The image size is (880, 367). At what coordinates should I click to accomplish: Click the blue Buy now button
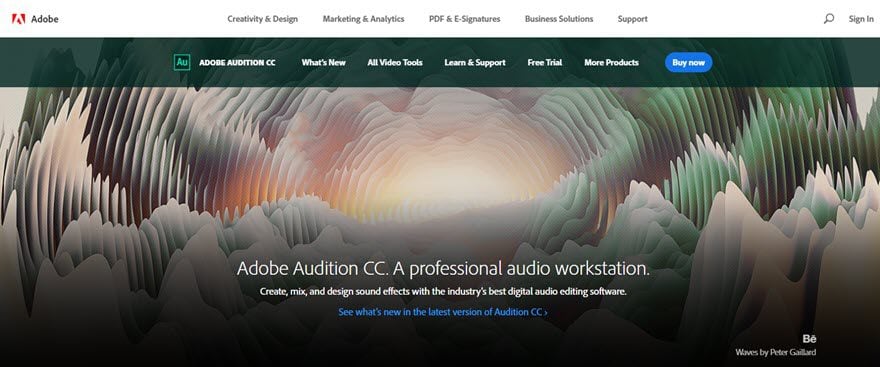[x=689, y=62]
